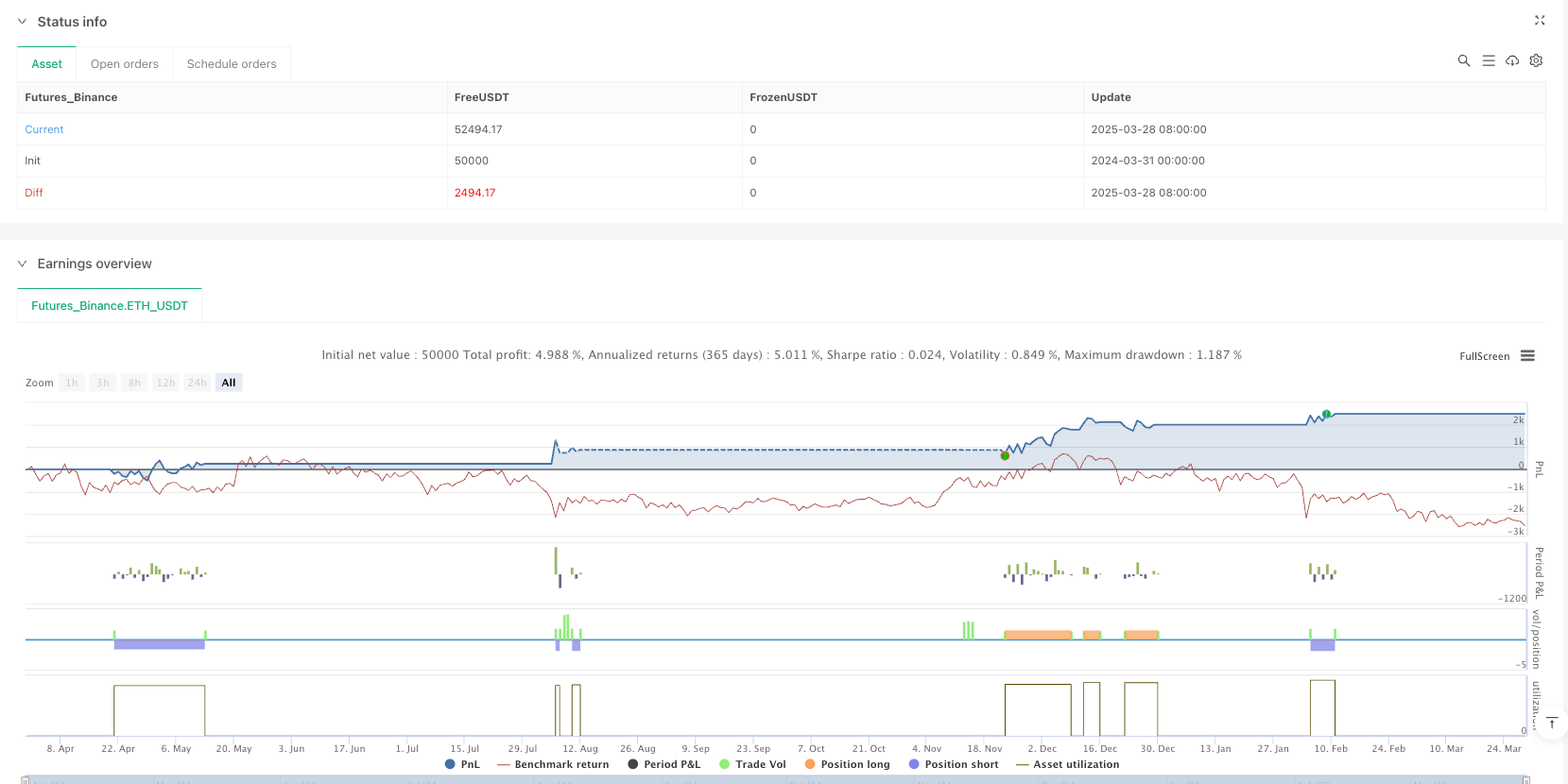The image size is (1568, 784).
Task: Click the search icon in Status info
Action: [1463, 60]
